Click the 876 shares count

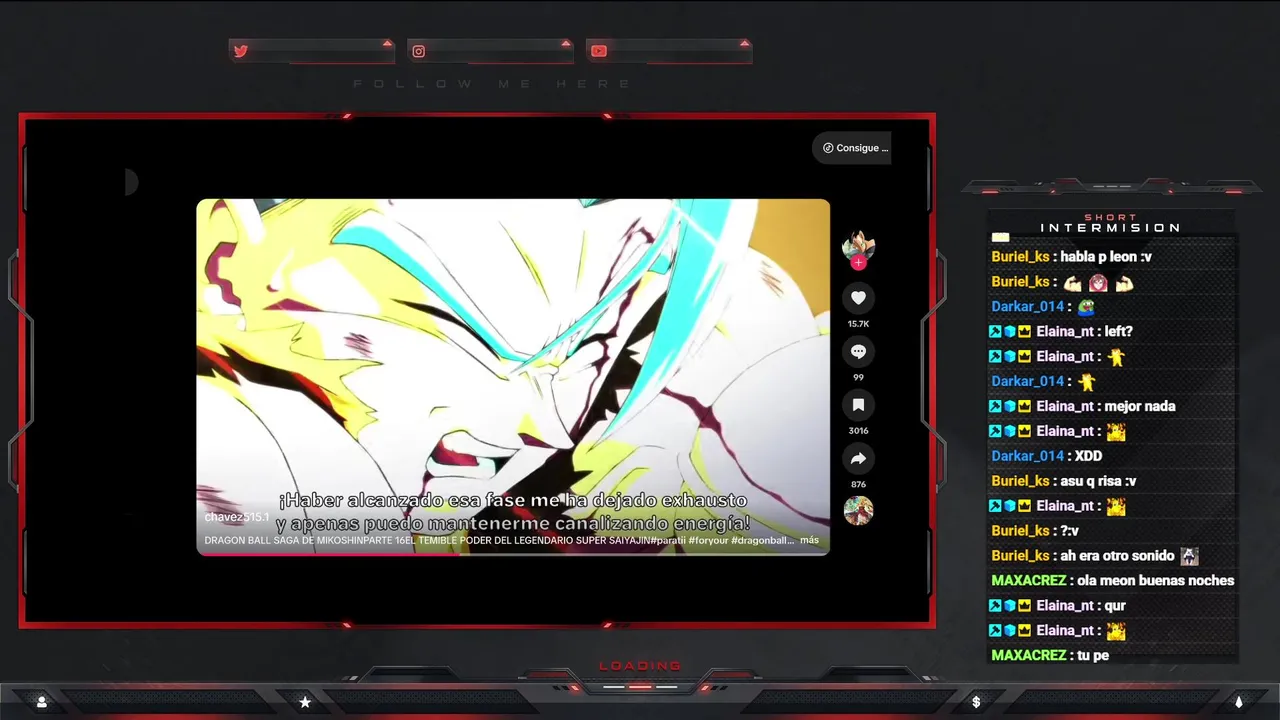coord(858,484)
